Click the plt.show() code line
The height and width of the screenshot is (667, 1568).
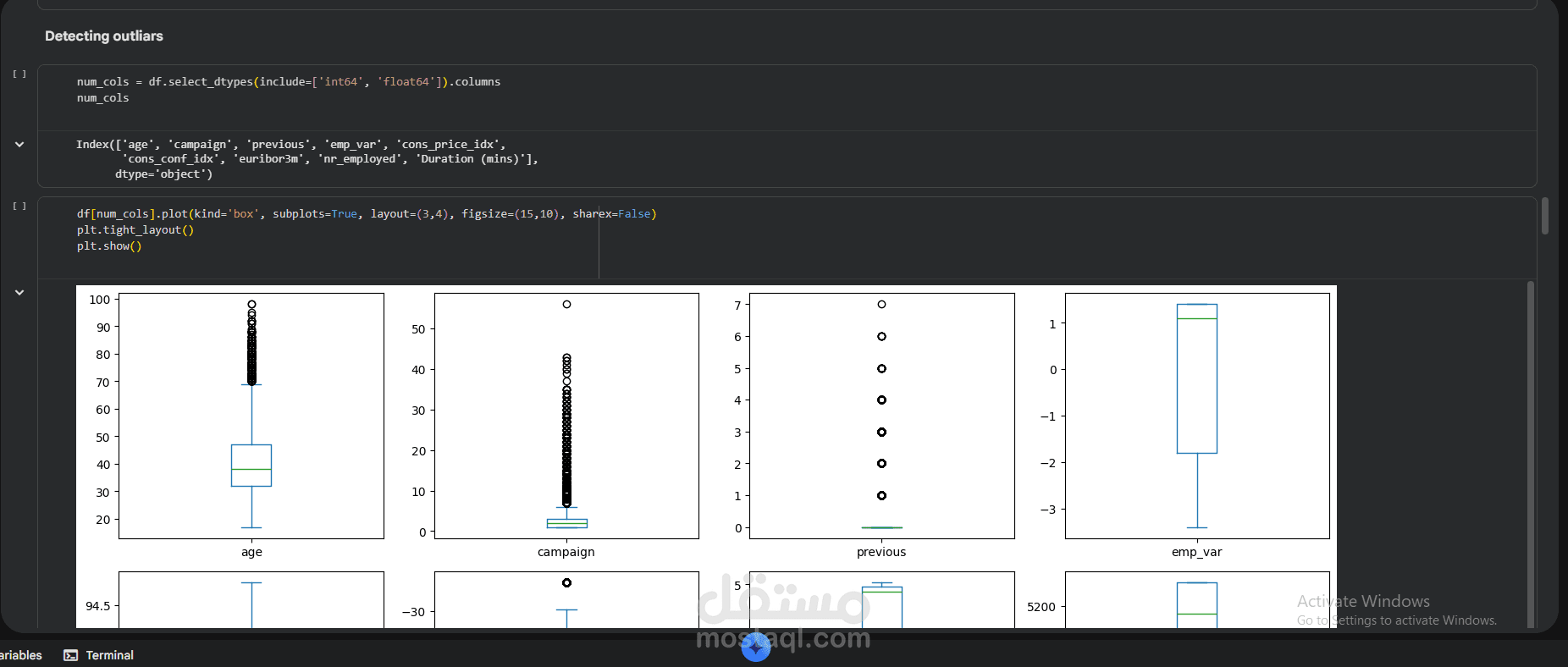pyautogui.click(x=109, y=246)
